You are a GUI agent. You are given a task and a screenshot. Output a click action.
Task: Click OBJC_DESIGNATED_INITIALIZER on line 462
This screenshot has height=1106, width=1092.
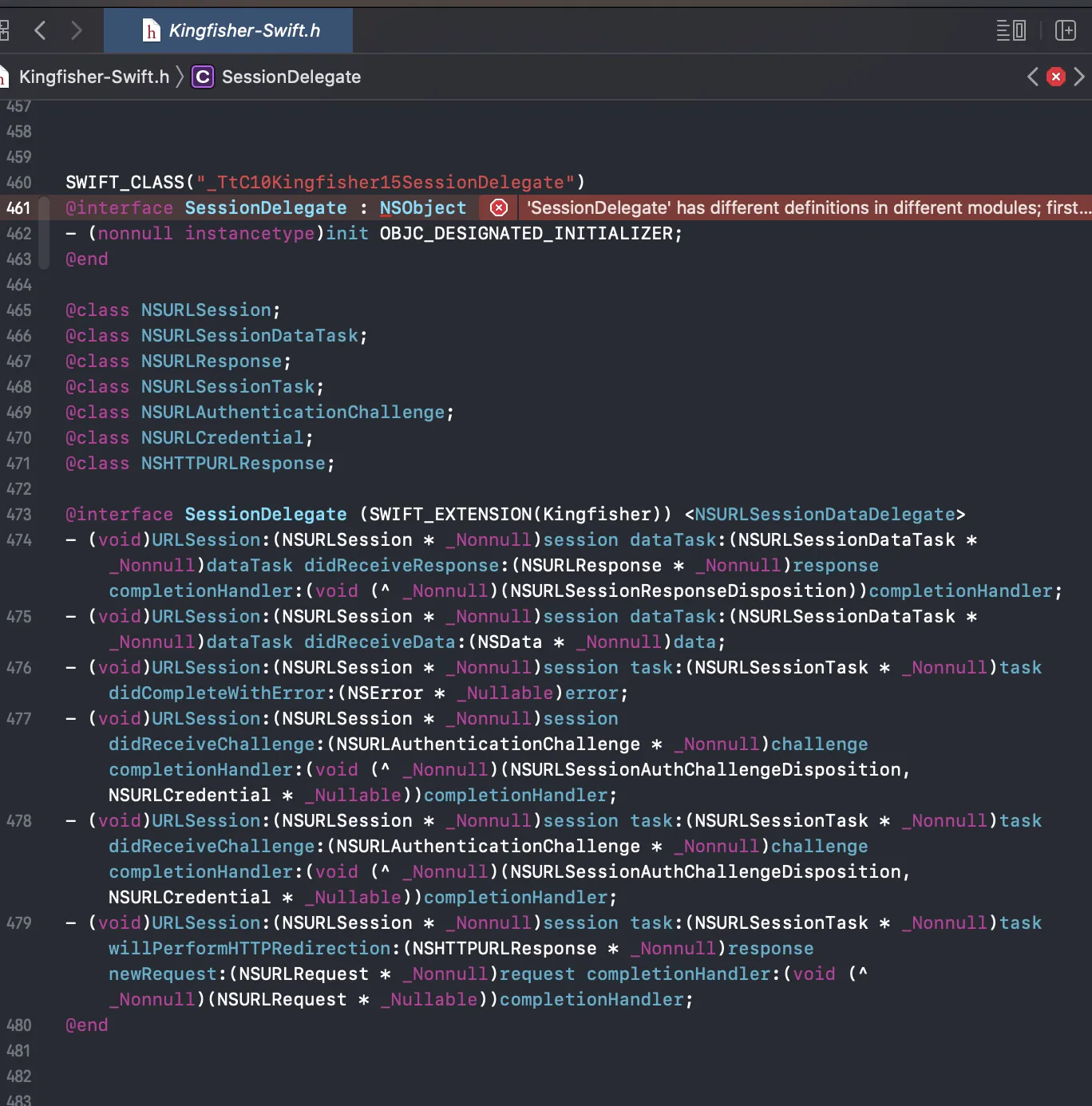point(527,234)
